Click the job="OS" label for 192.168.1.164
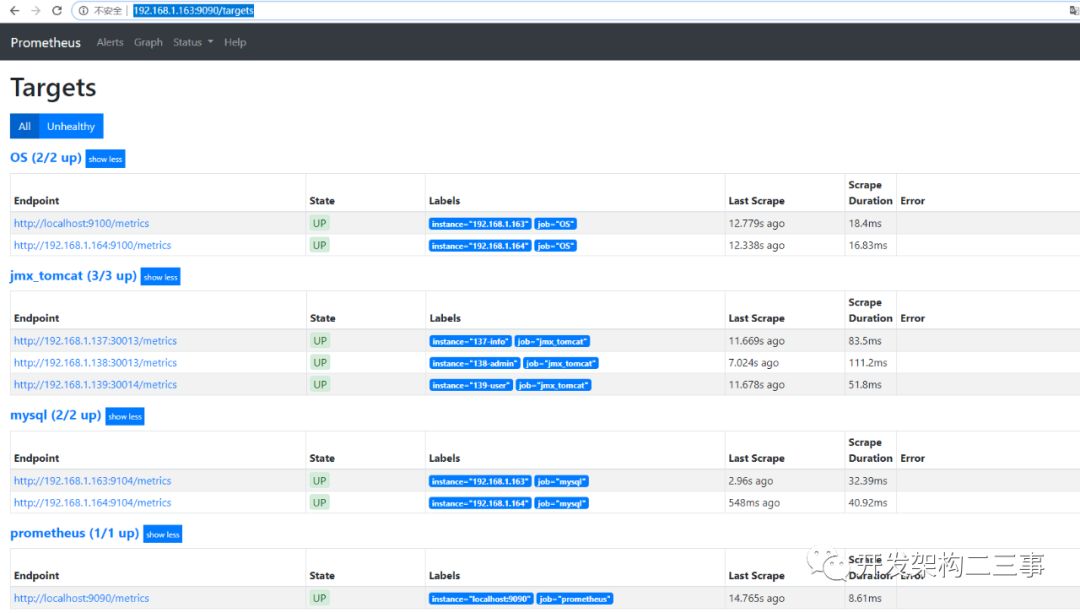The width and height of the screenshot is (1080, 613). (x=555, y=246)
